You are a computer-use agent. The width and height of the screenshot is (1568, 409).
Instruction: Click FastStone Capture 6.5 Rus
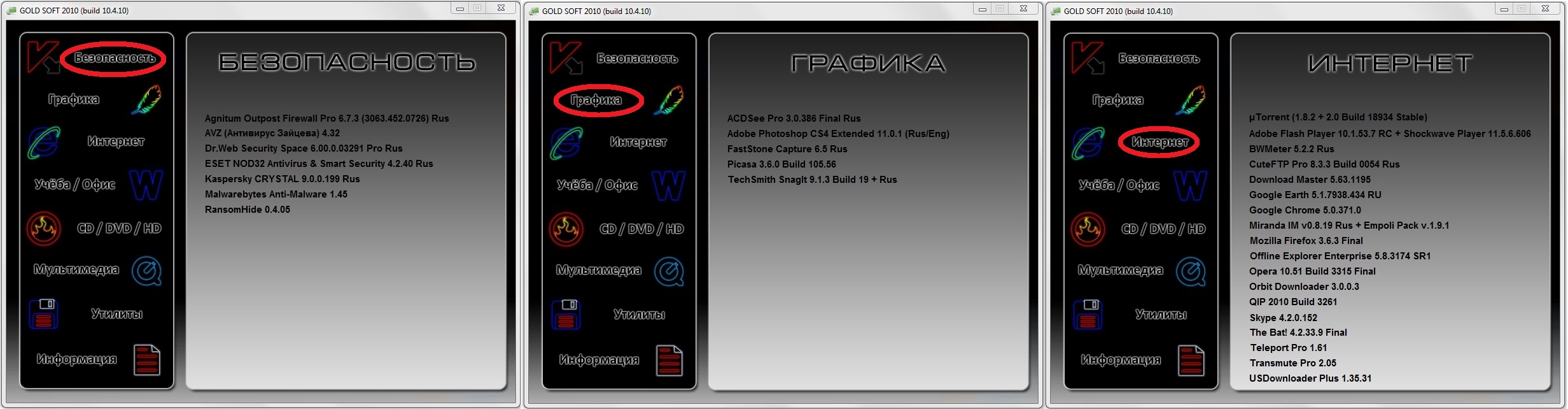pos(787,149)
